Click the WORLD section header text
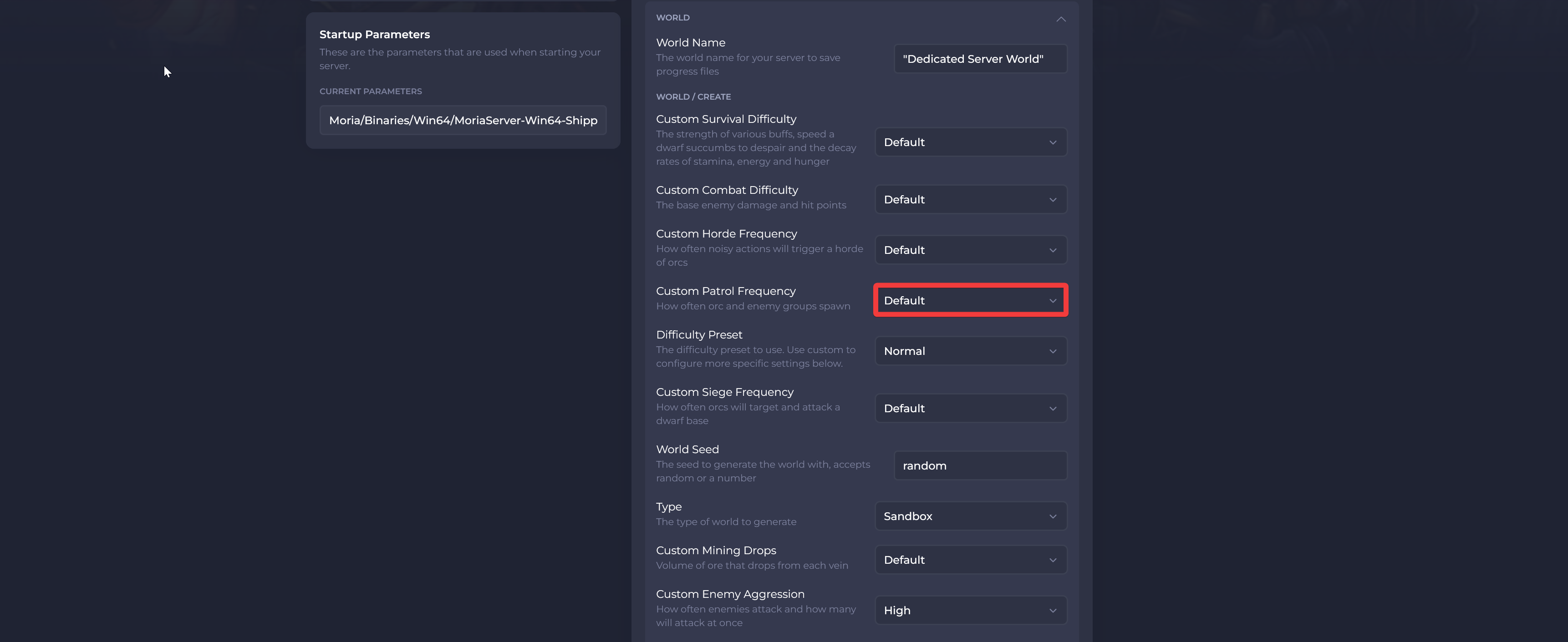This screenshot has height=642, width=1568. (672, 18)
